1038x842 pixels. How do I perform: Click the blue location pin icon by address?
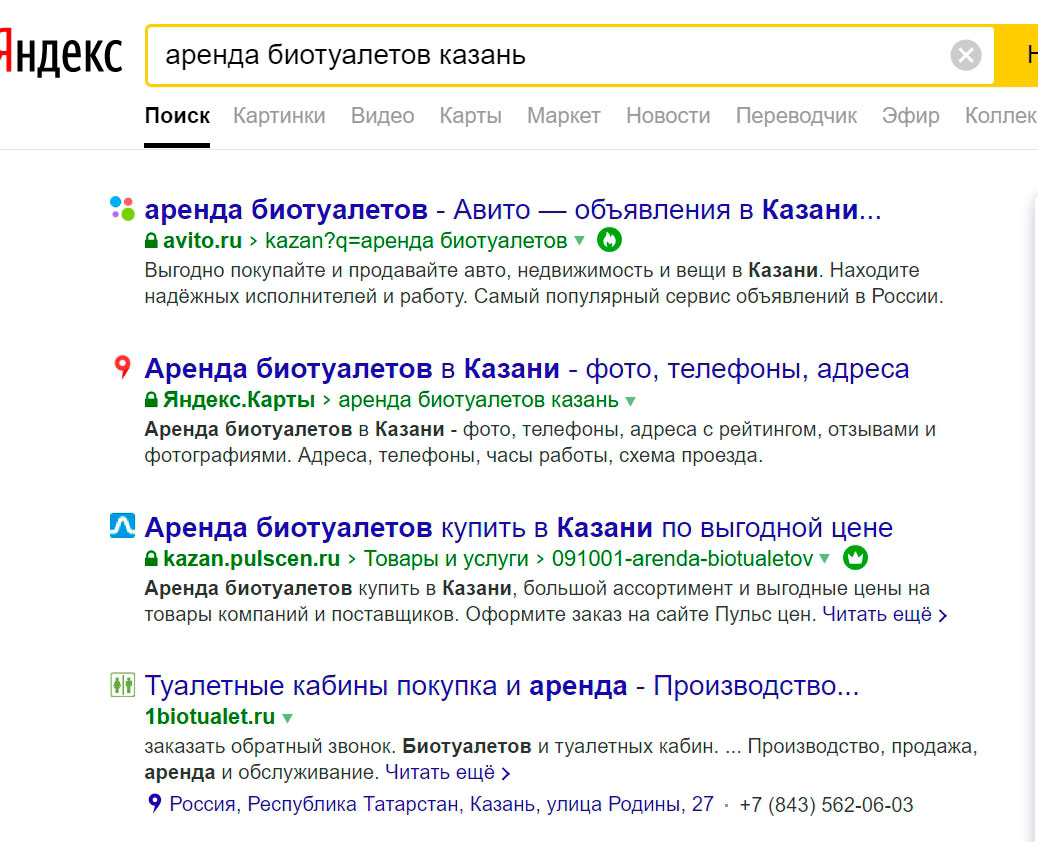(x=154, y=803)
